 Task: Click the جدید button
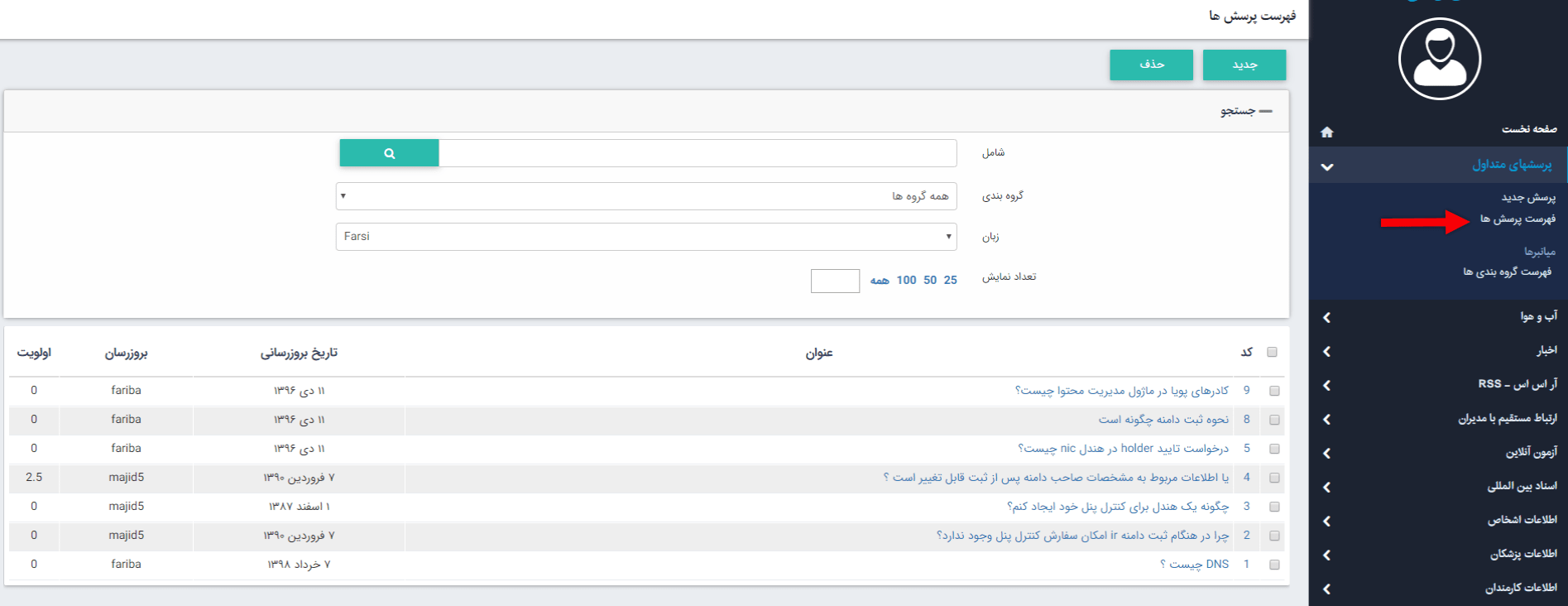1244,65
